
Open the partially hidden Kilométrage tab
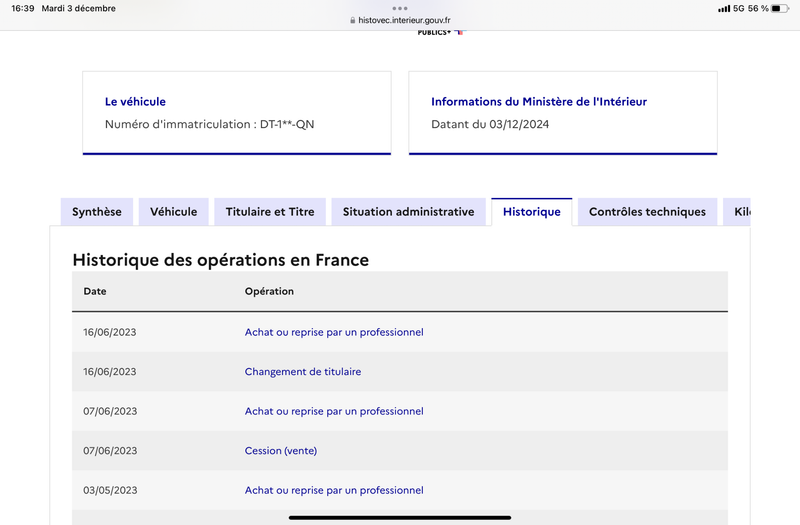pos(737,212)
